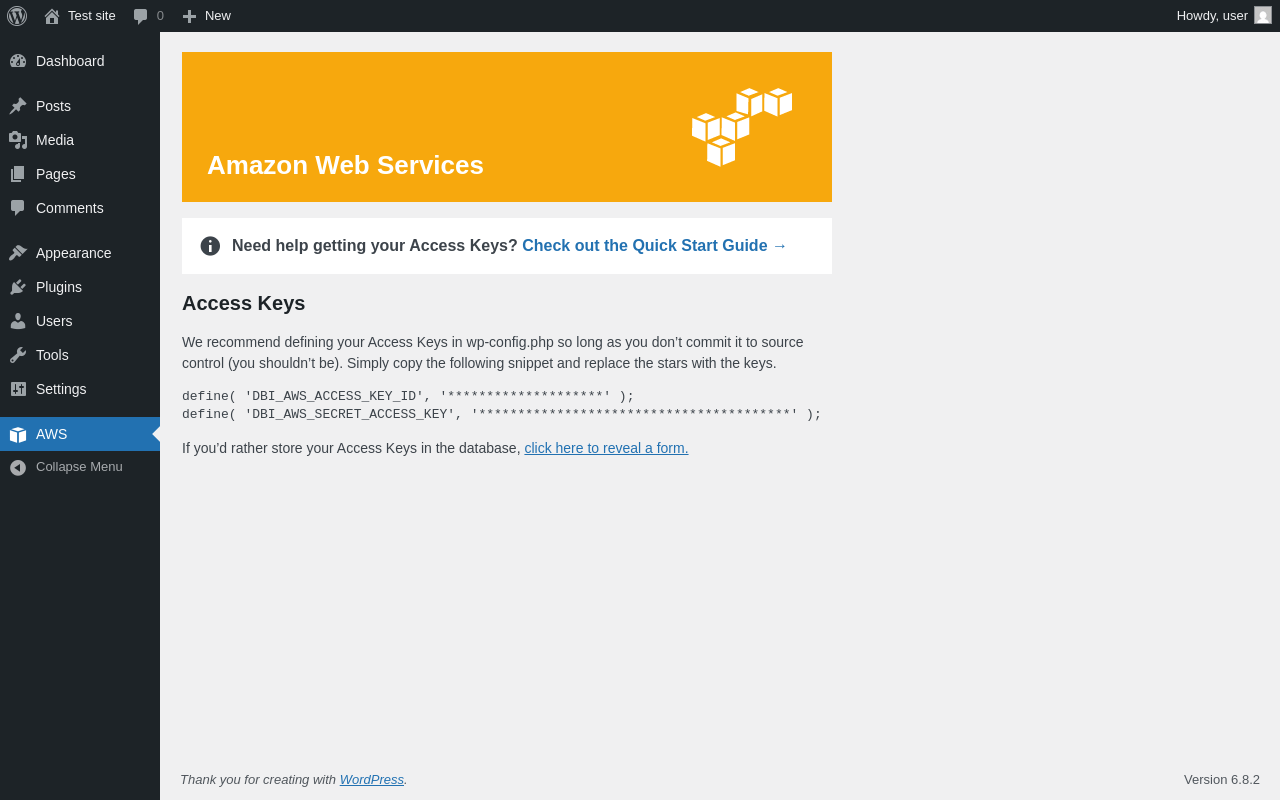Click the plus icon next to New
This screenshot has width=1280, height=800.
tap(189, 16)
